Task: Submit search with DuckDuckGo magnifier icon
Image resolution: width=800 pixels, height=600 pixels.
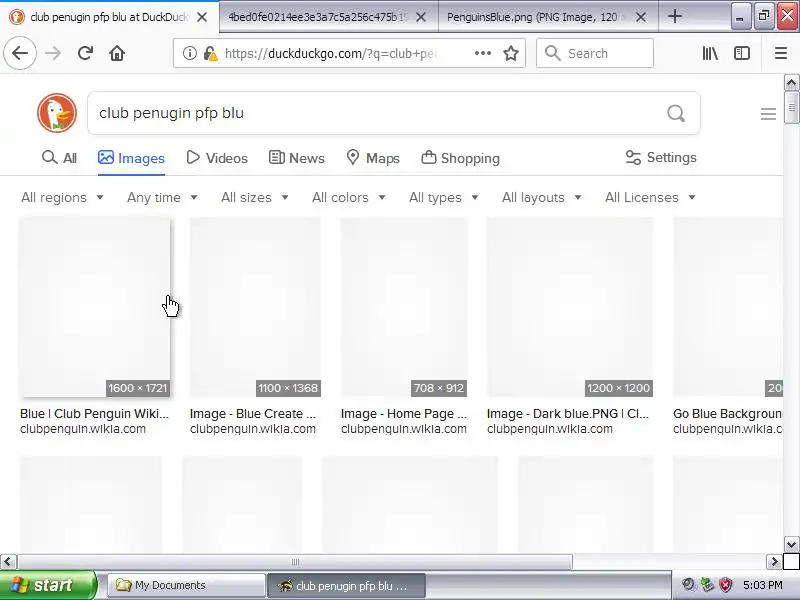Action: coord(676,113)
